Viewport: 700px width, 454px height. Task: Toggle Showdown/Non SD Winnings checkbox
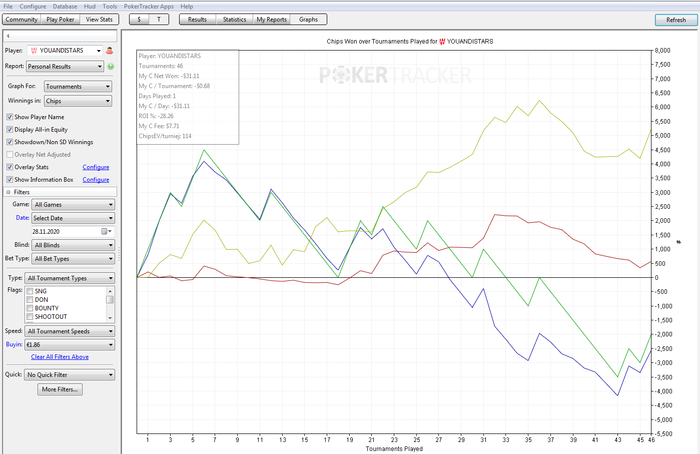[9, 142]
